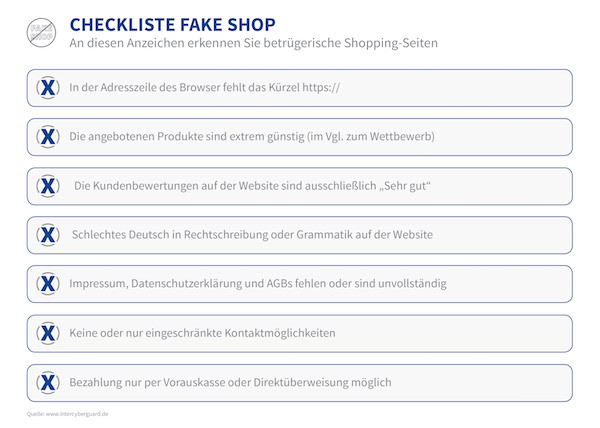Select the 'Adresszeile des Browser' checklist text

204,88
